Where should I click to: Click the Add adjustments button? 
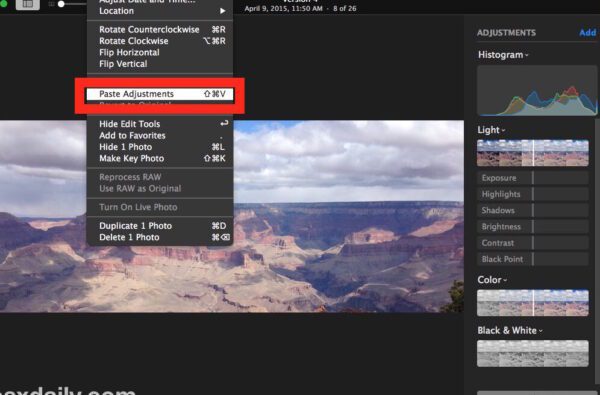[588, 33]
